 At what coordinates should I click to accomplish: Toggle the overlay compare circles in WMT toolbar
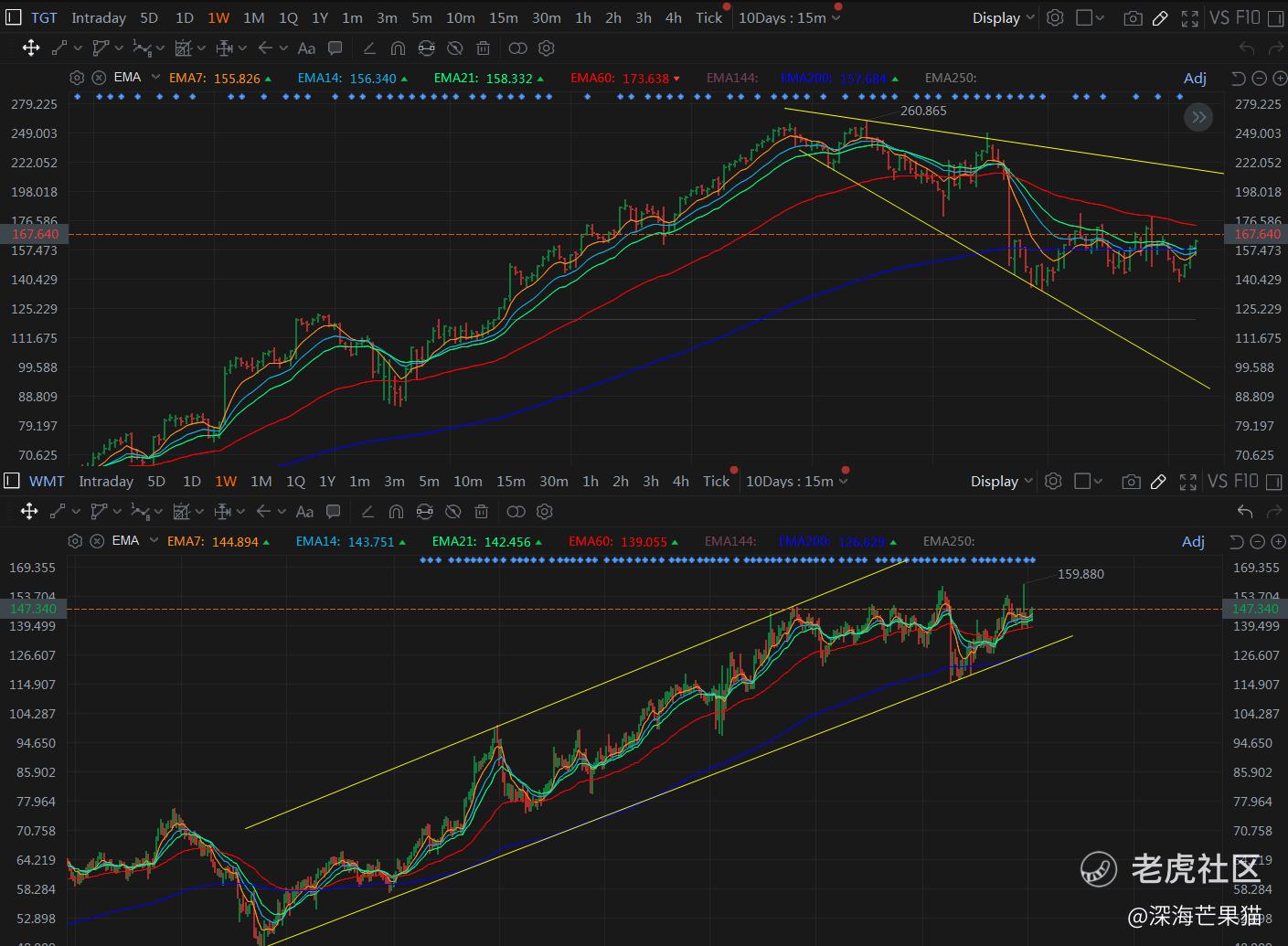(x=516, y=512)
